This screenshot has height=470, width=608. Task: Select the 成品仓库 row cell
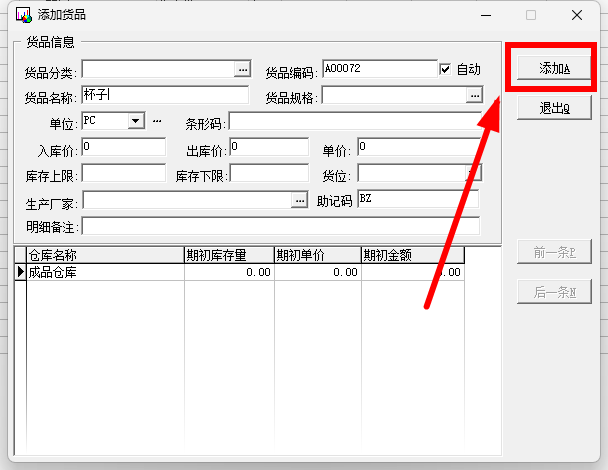[x=105, y=272]
